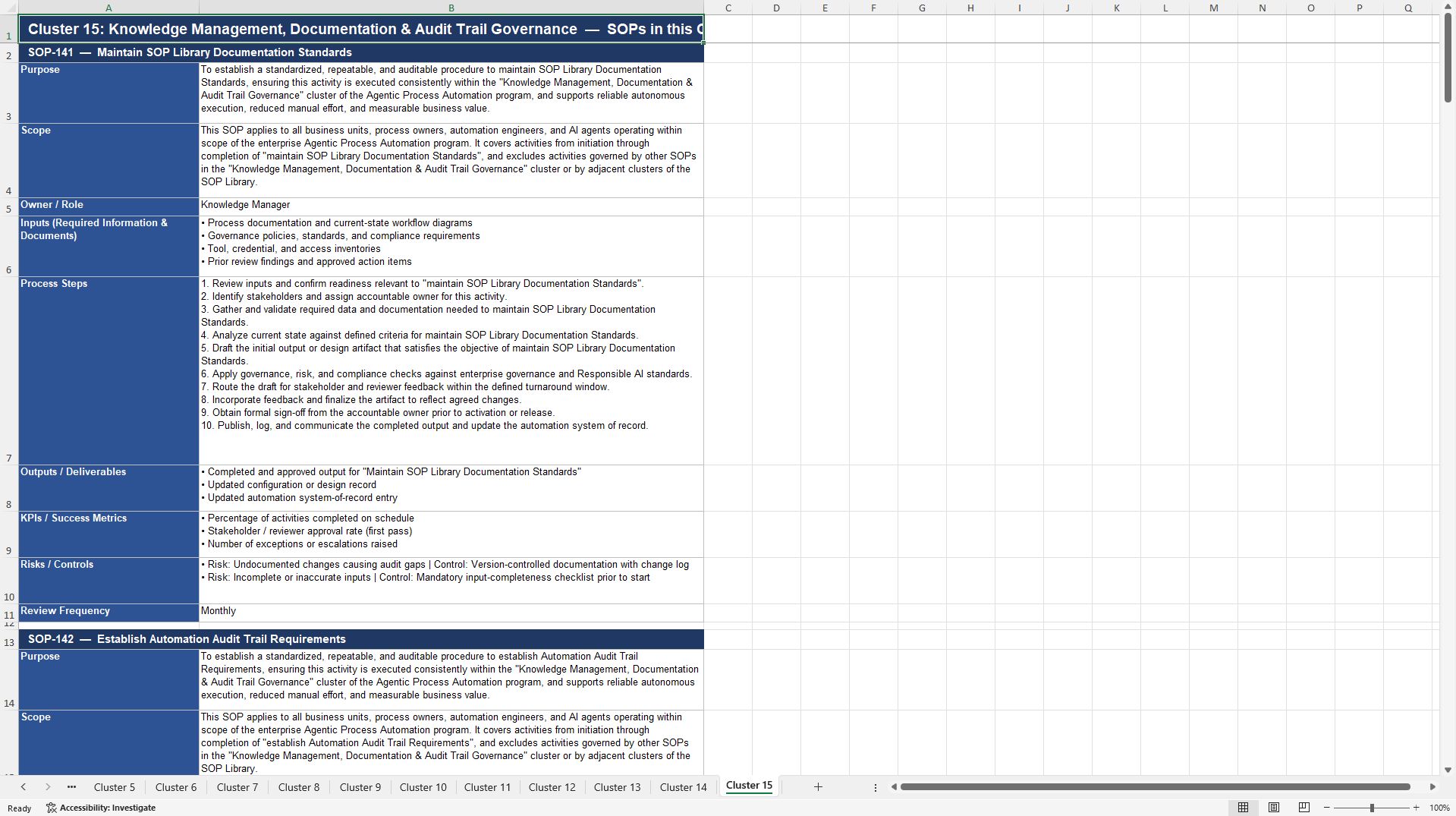The height and width of the screenshot is (816, 1456).
Task: Click the 100% zoom level
Action: coord(1439,808)
